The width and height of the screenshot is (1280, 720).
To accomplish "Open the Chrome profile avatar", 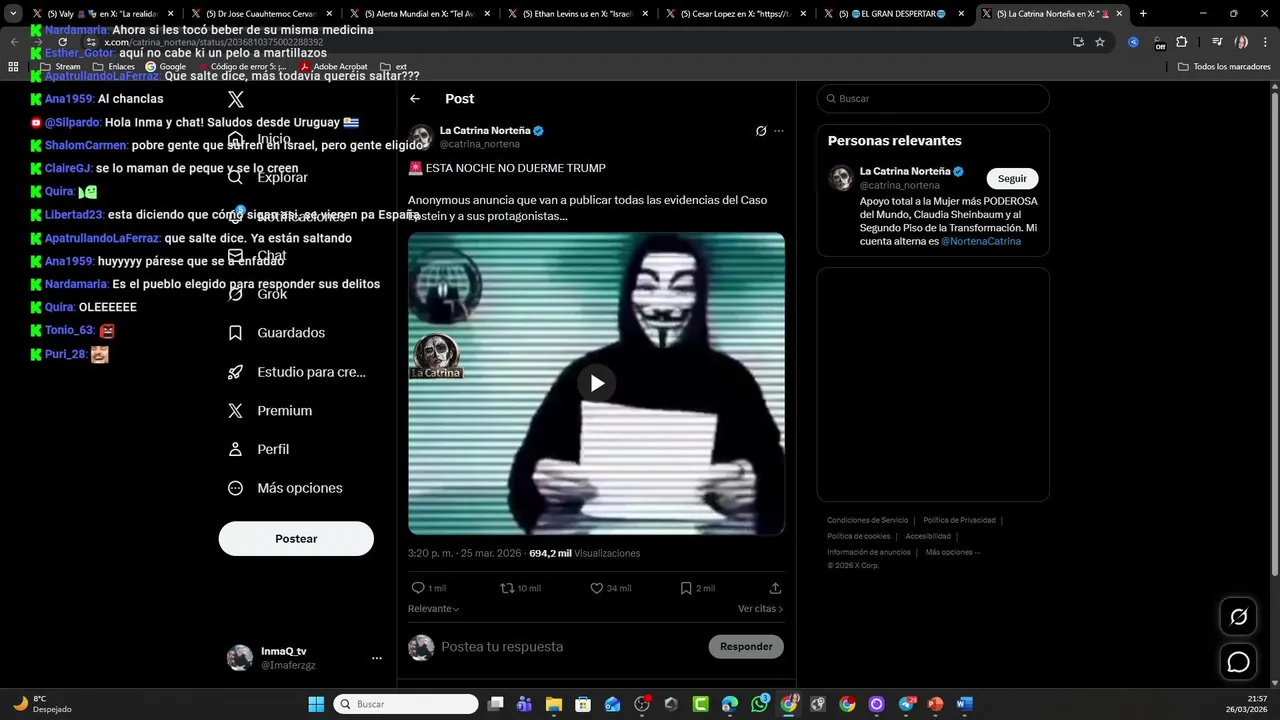I will coord(1242,42).
